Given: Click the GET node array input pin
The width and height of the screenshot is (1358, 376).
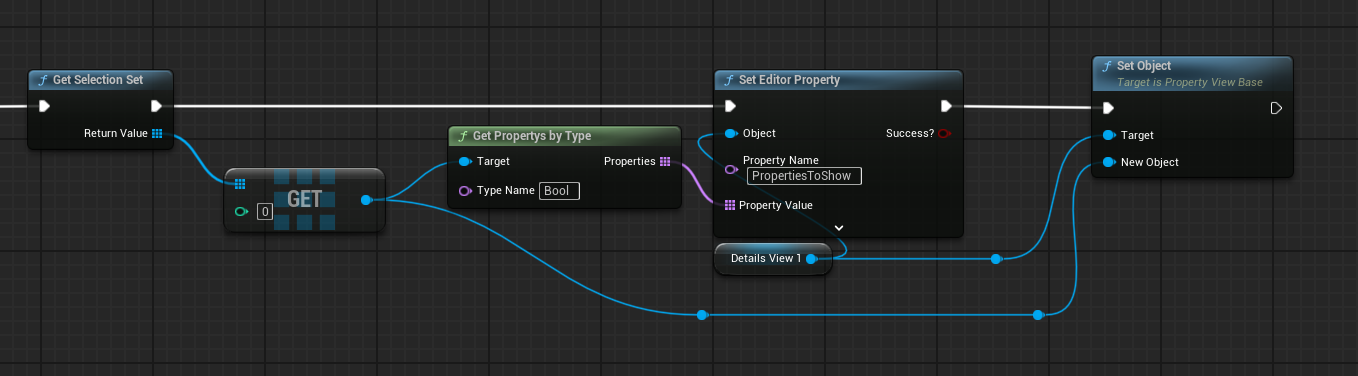Looking at the screenshot, I should pyautogui.click(x=239, y=184).
